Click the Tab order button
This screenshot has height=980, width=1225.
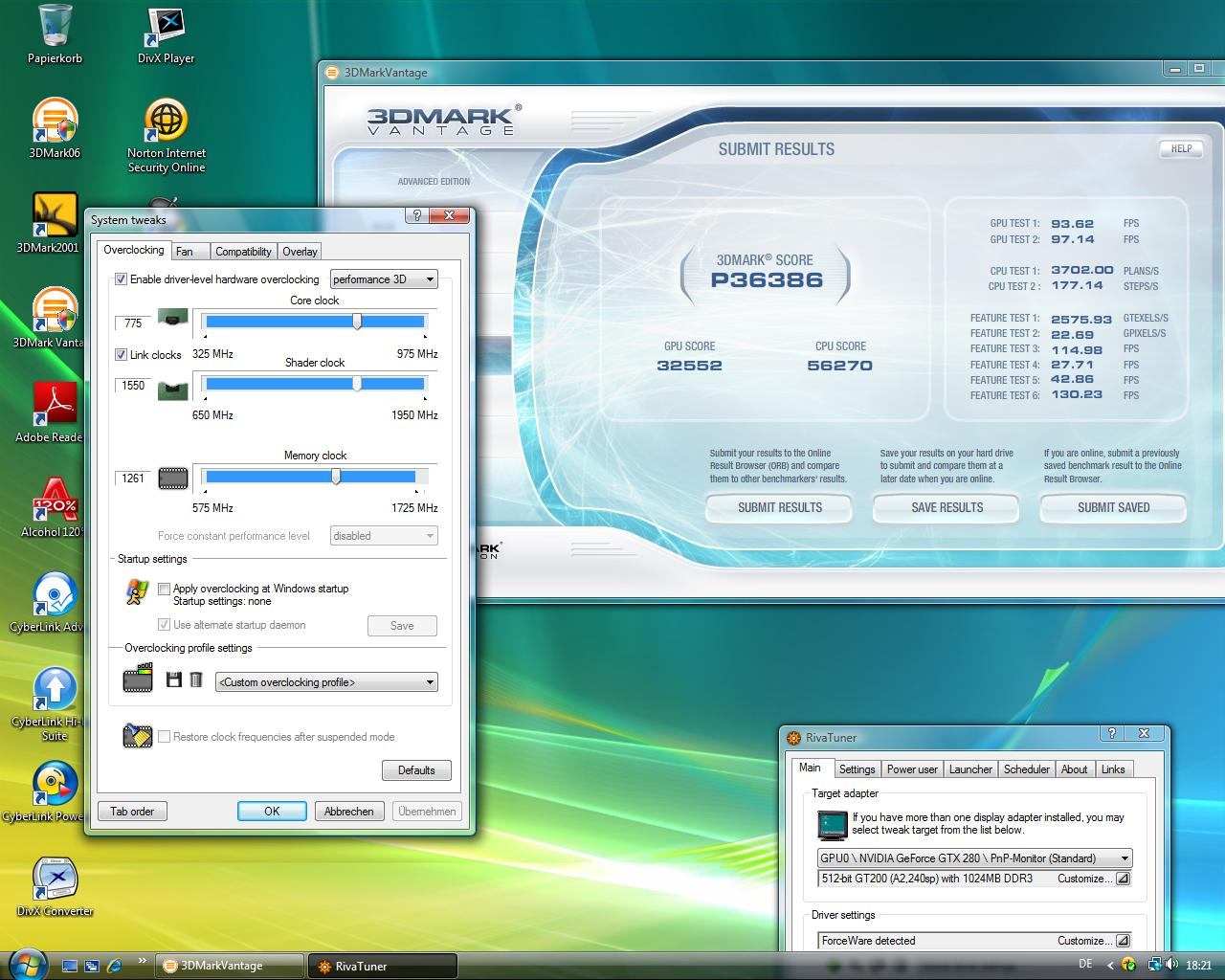(132, 812)
